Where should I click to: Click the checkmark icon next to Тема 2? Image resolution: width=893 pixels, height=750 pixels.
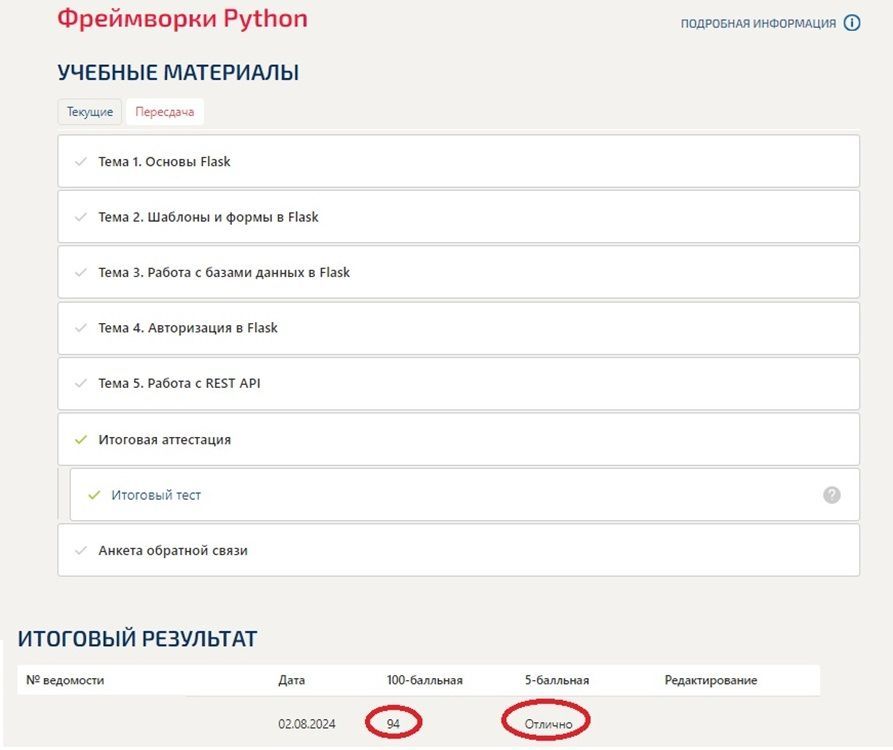click(x=81, y=217)
